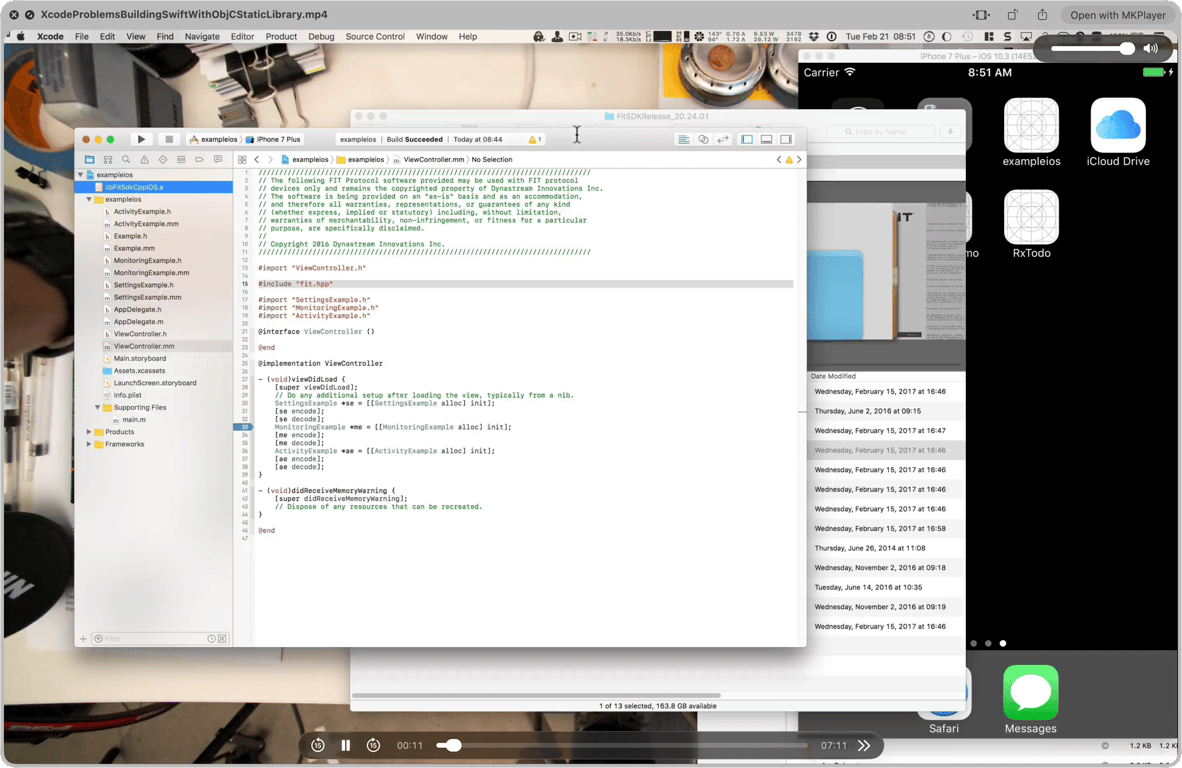Go back in Xcode editor history
Screen dimensions: 1182x768
[257, 160]
